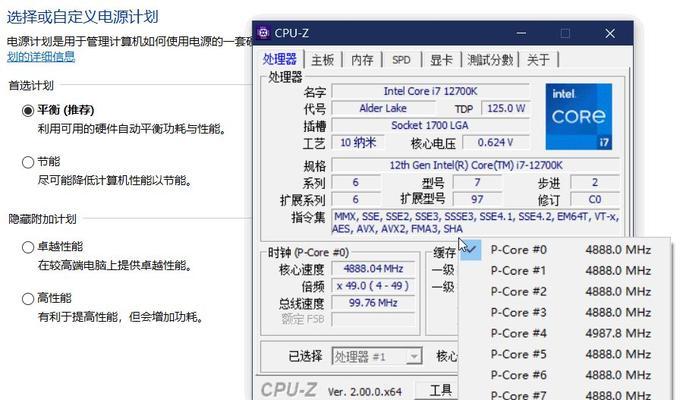Select the 卓越性能 power plan
Viewport: 680px width, 400px height.
28,247
